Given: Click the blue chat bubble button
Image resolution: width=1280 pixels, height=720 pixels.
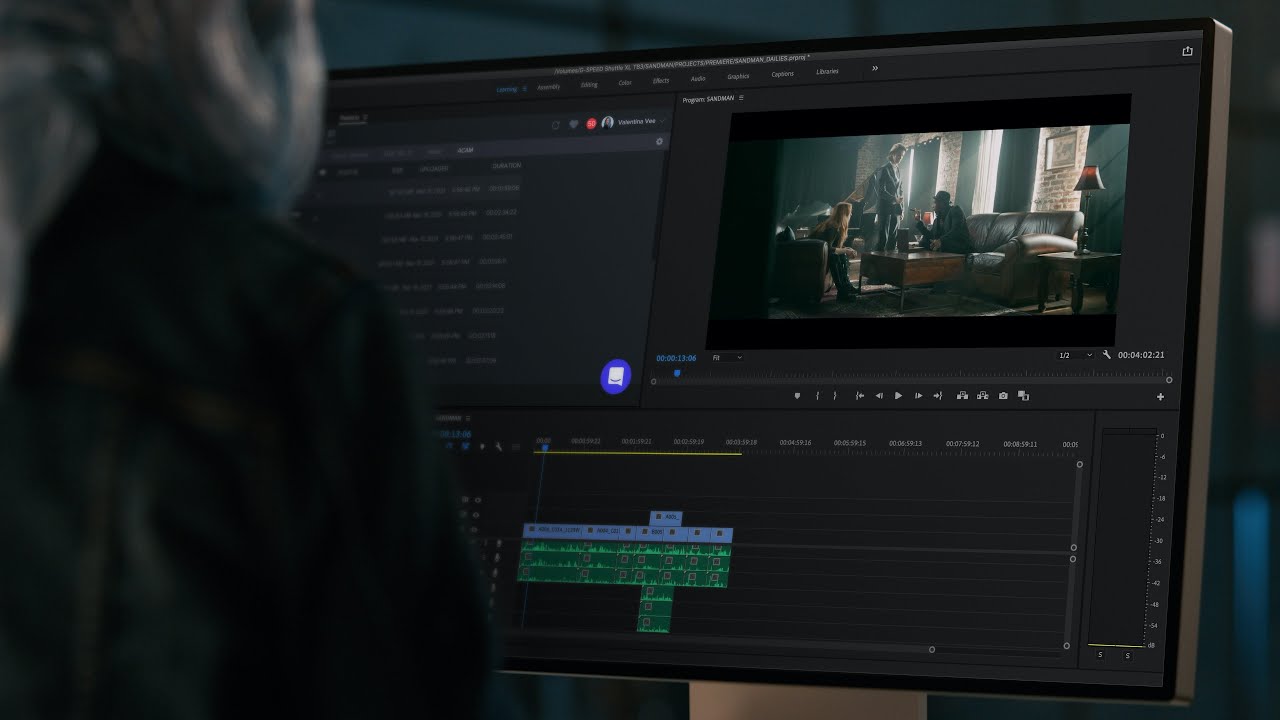Looking at the screenshot, I should (x=616, y=377).
